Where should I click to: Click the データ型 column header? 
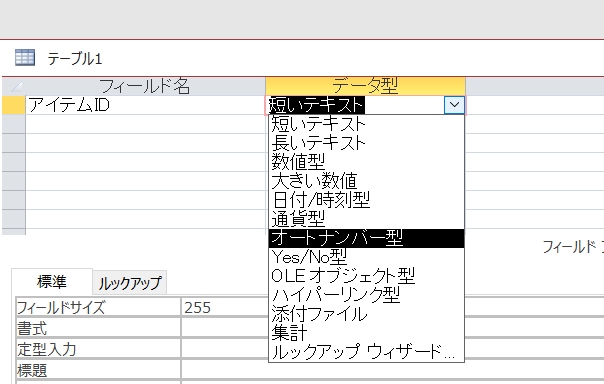coord(365,86)
